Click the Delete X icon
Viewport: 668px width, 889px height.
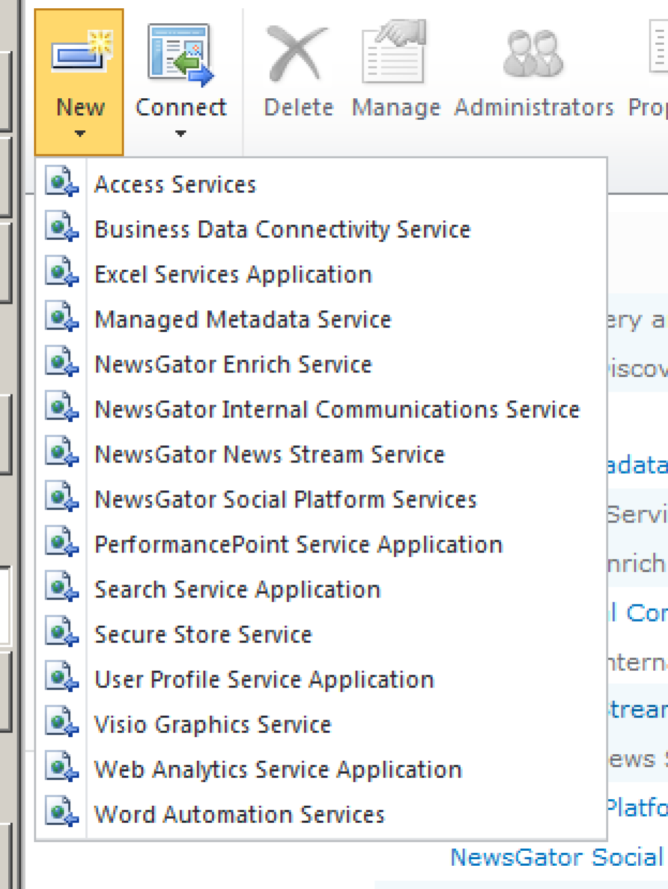tap(297, 55)
